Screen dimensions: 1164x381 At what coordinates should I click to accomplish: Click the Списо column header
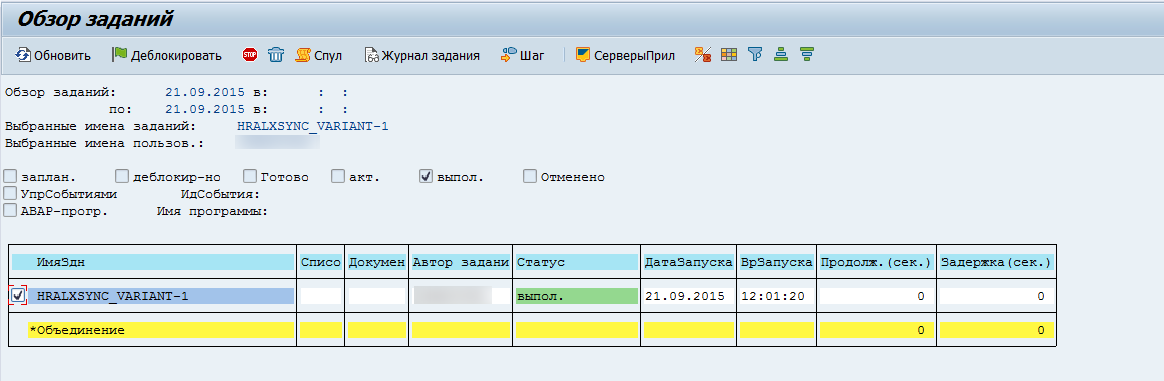321,262
